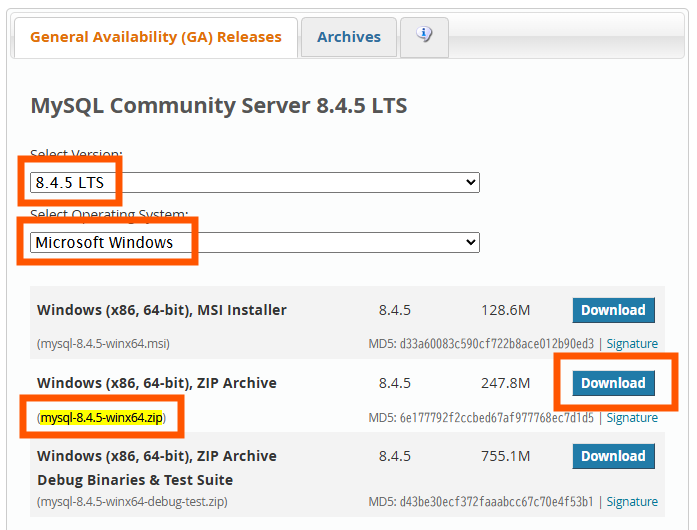Click the filename mysql-8.4.5-winx64-debug-test.zip
This screenshot has width=697, height=530.
pos(132,502)
